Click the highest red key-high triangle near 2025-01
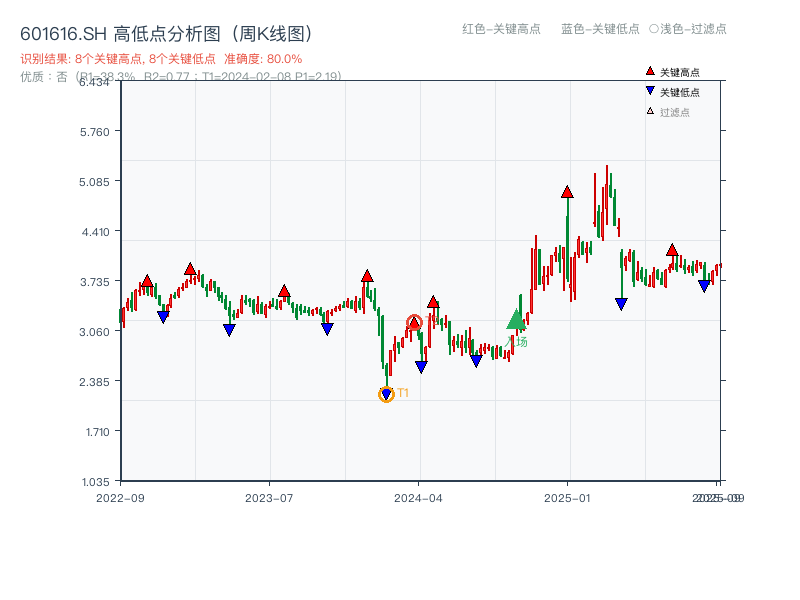 566,191
